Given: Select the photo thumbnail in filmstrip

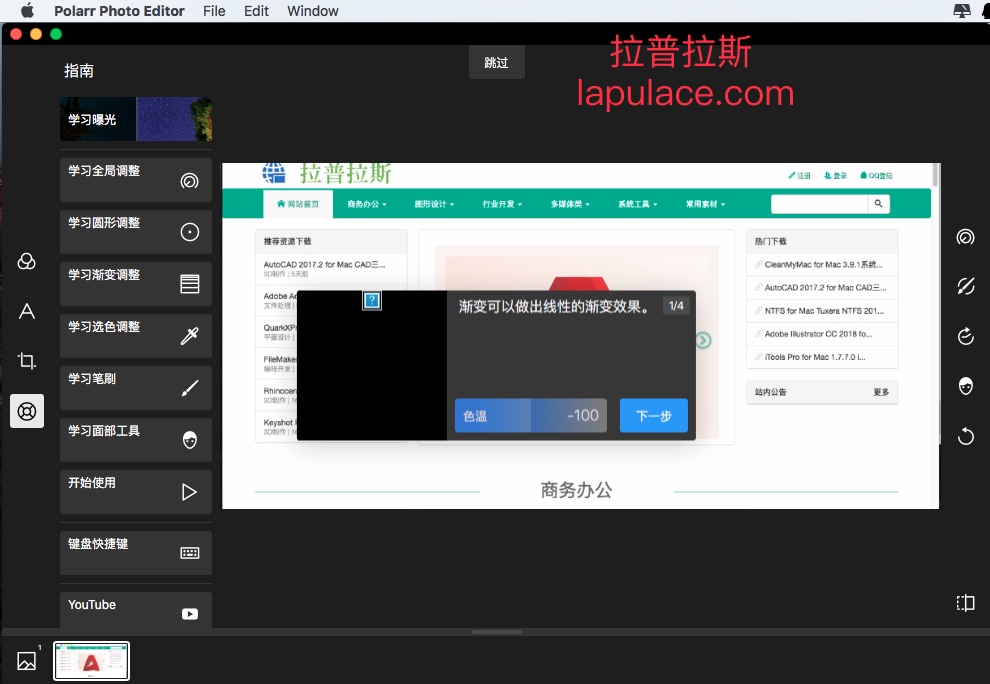Looking at the screenshot, I should tap(92, 661).
